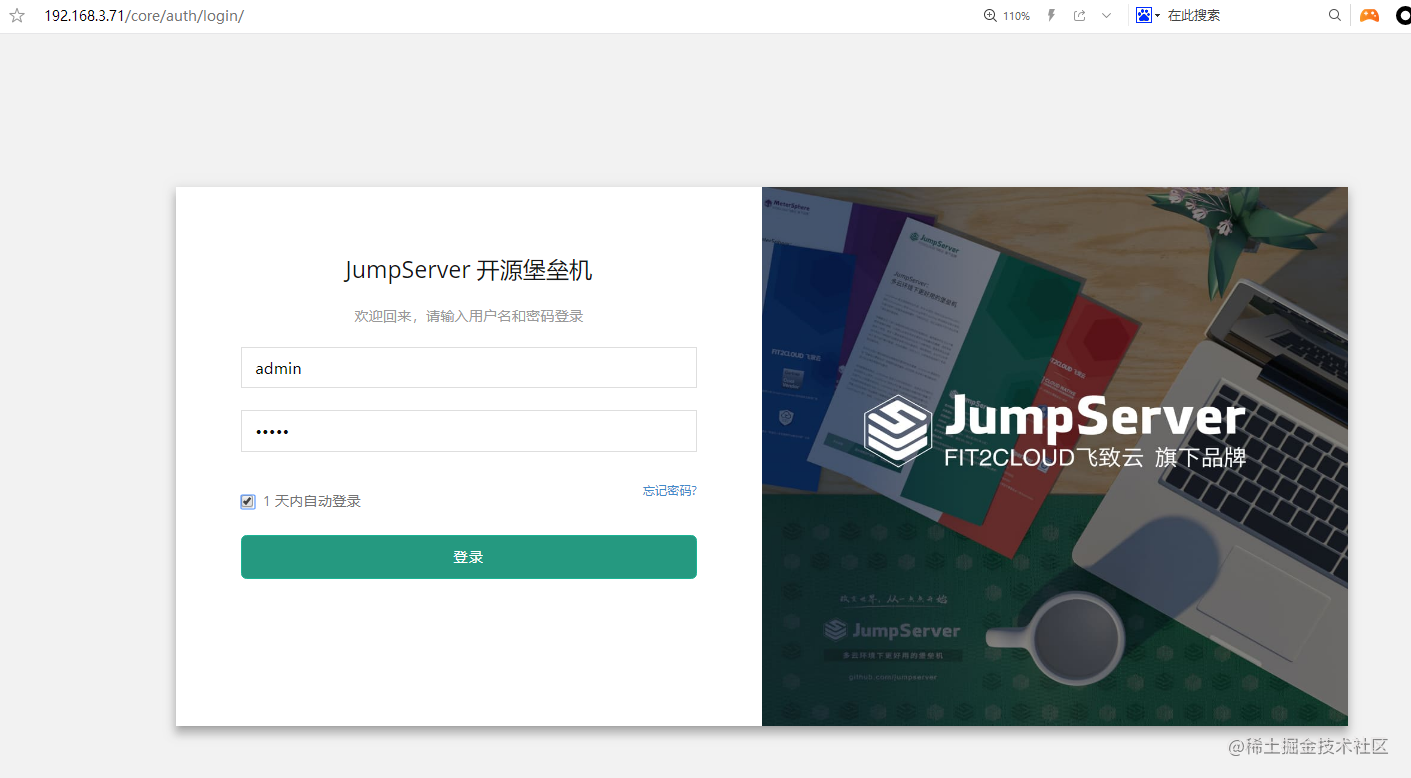
Task: Click the password input field
Action: (x=469, y=431)
